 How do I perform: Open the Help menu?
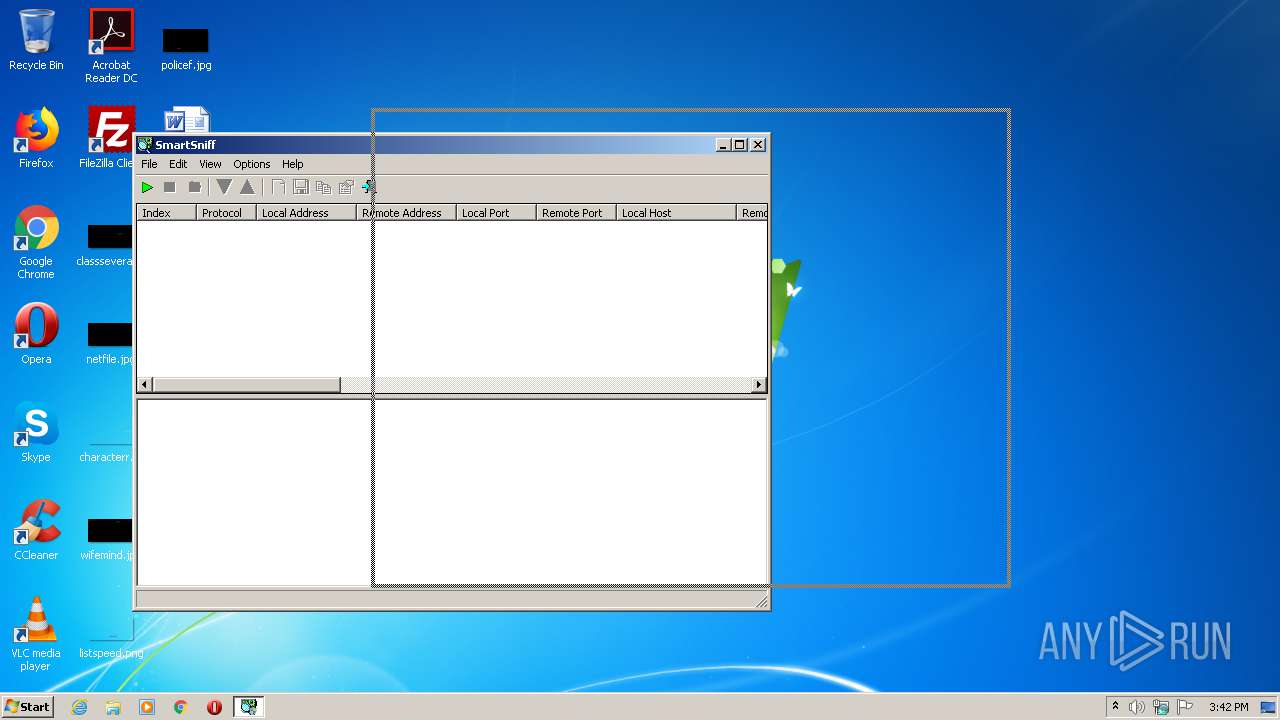(x=293, y=164)
